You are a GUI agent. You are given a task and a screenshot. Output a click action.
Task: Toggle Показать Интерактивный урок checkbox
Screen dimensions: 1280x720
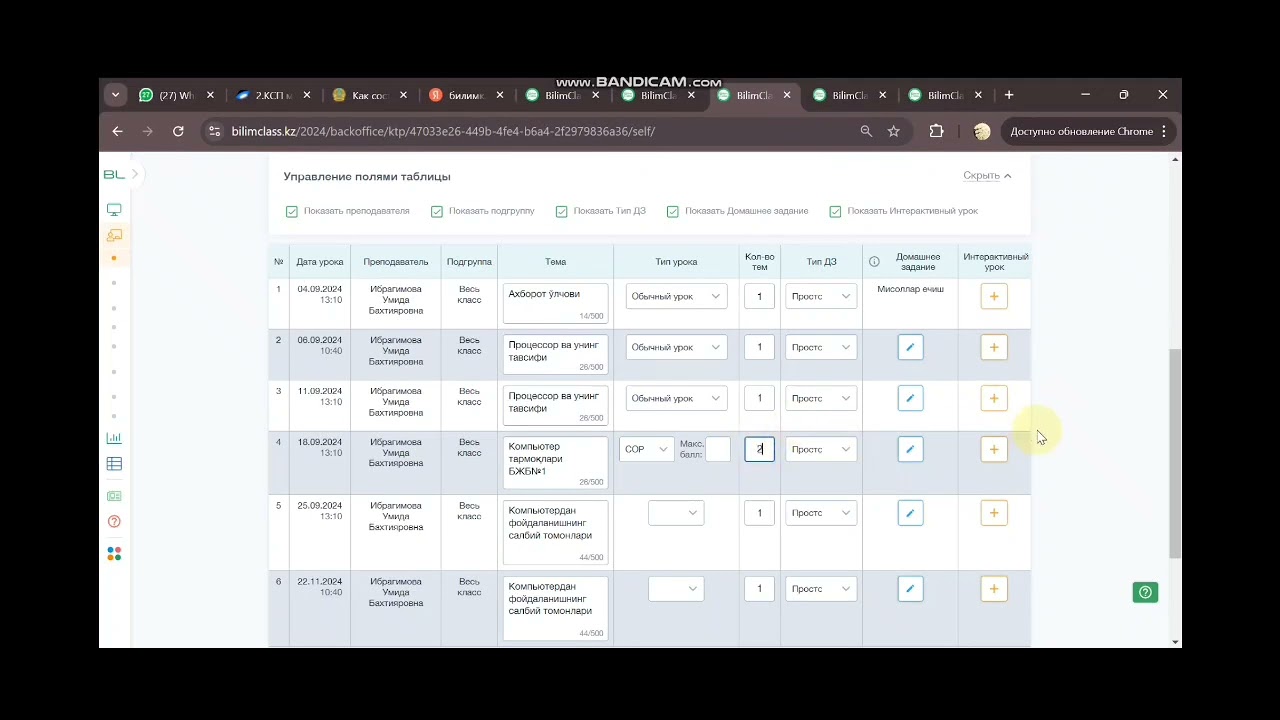[835, 211]
